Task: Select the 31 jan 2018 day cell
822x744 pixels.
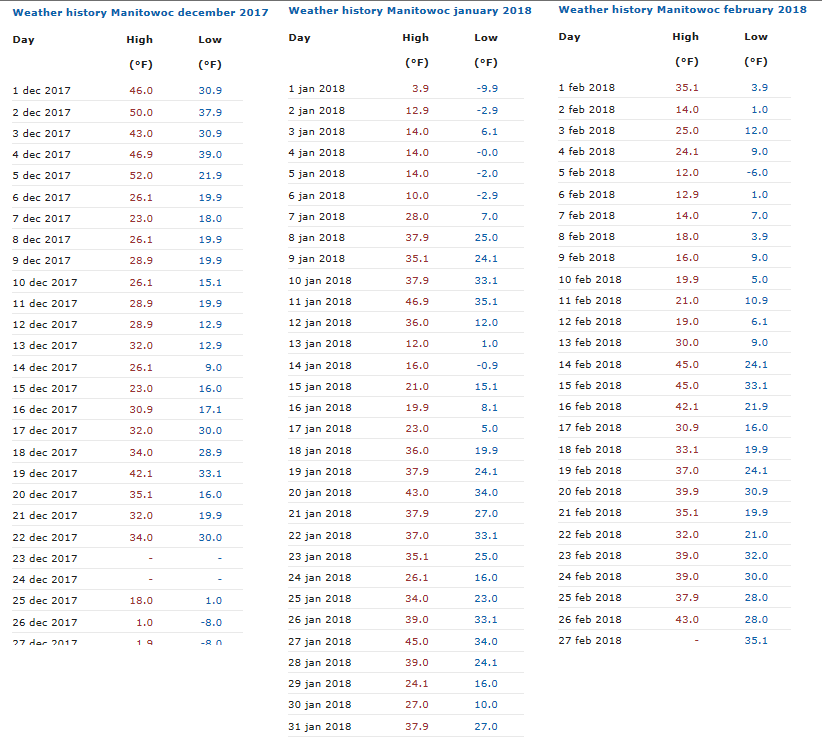Action: click(x=320, y=726)
